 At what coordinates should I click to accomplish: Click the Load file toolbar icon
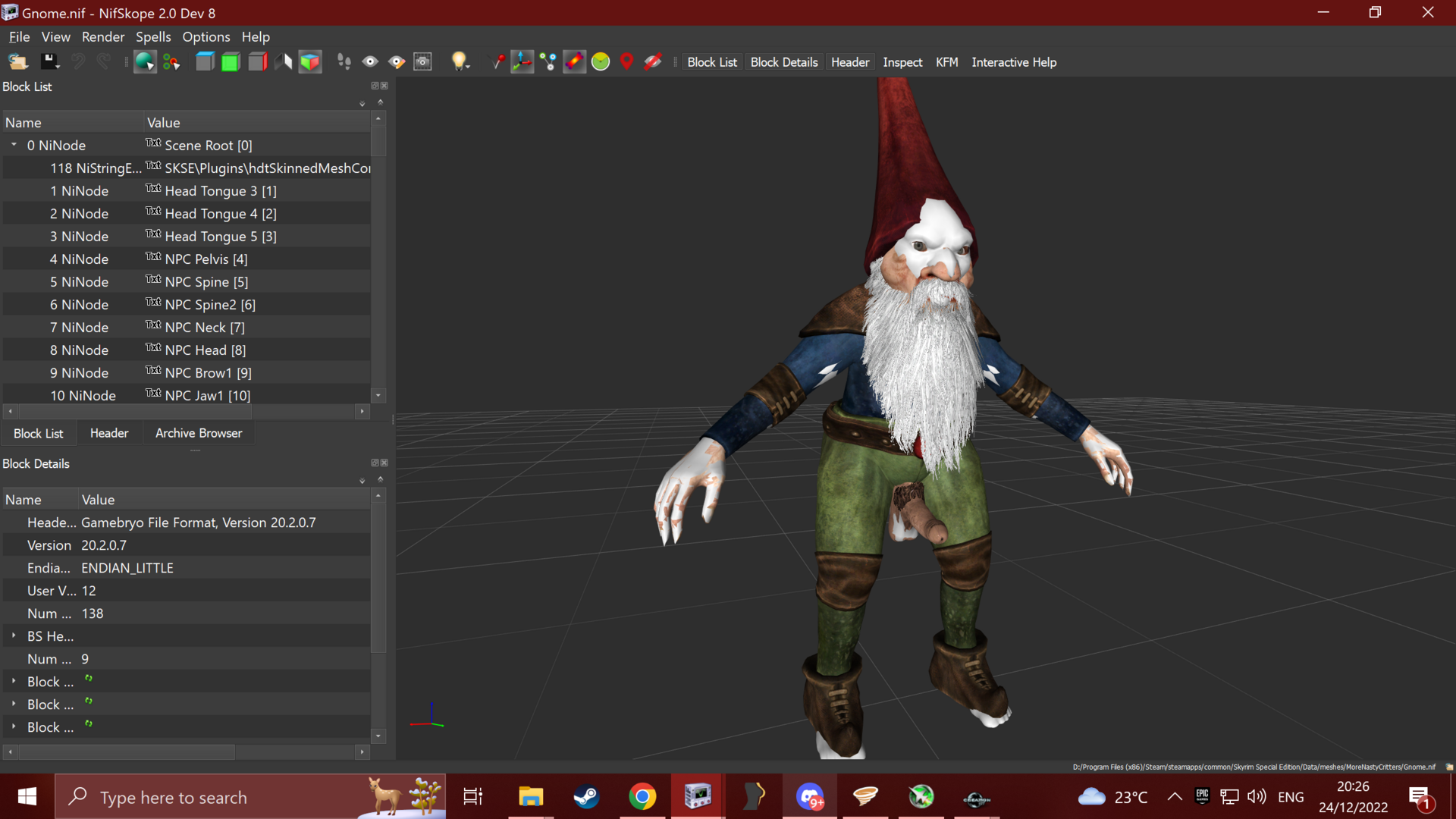pos(18,62)
